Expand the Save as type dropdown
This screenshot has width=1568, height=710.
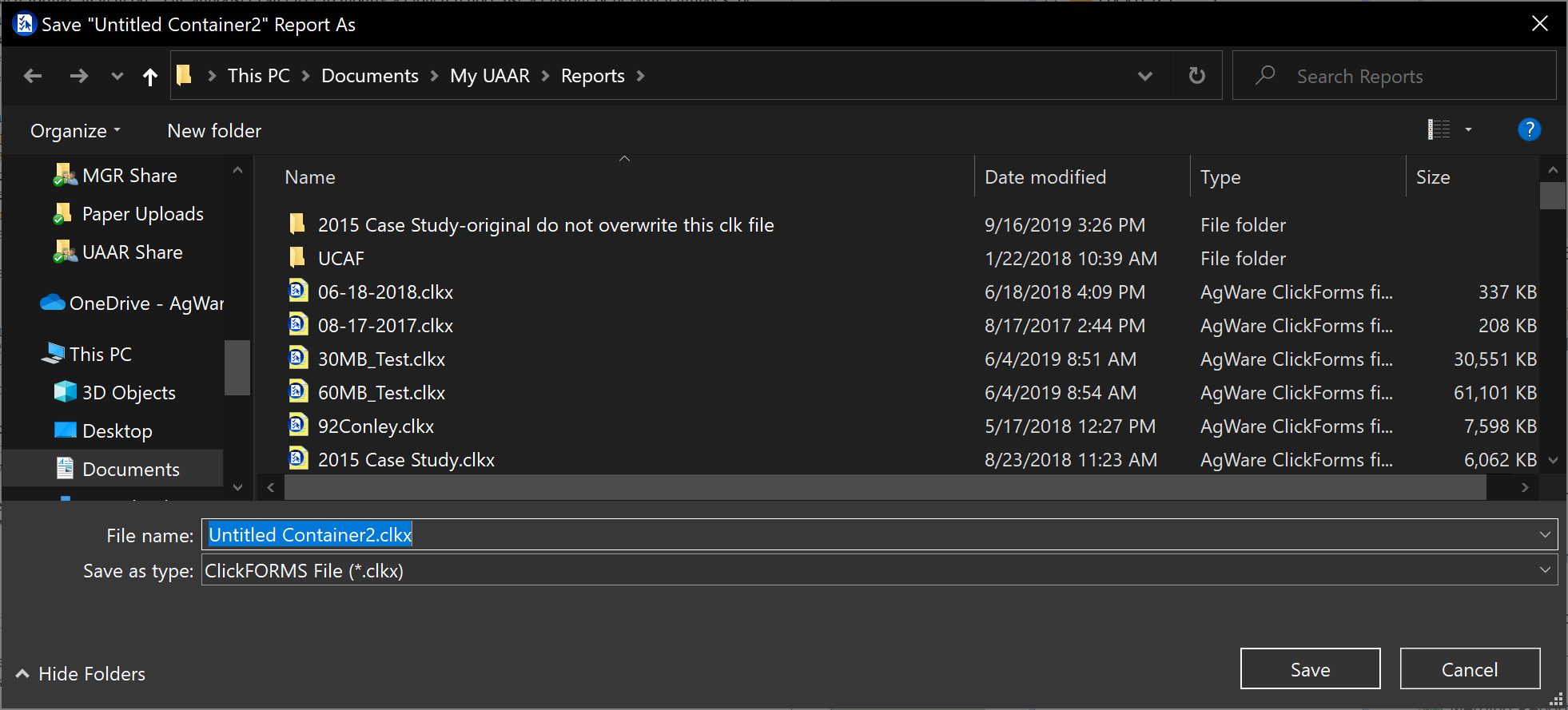click(1544, 570)
